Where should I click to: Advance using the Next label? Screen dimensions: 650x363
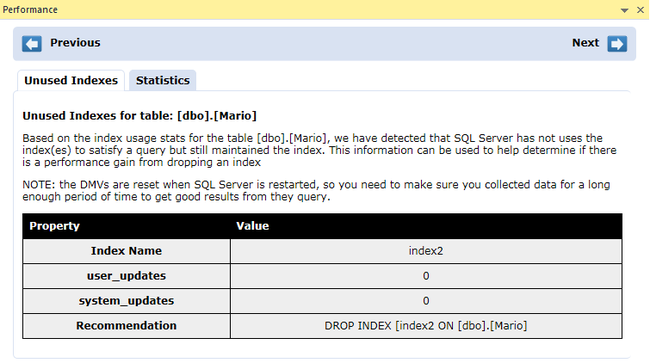click(585, 43)
